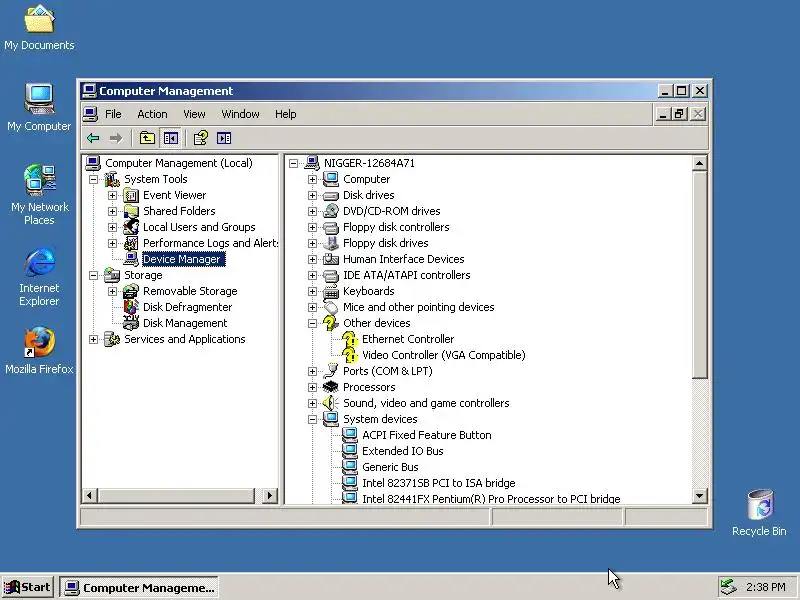Select Extended IO Bus device
Screen dimensions: 800x600
click(403, 451)
